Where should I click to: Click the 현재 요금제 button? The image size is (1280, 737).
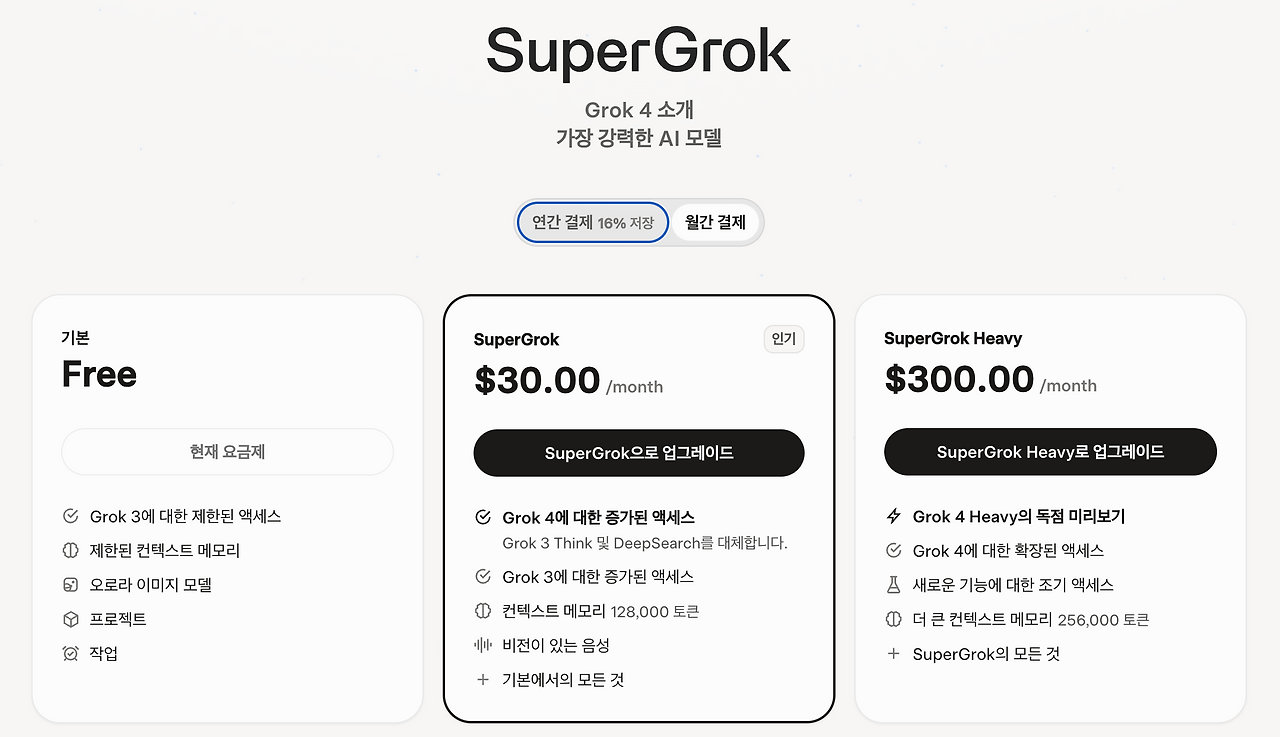pyautogui.click(x=227, y=452)
